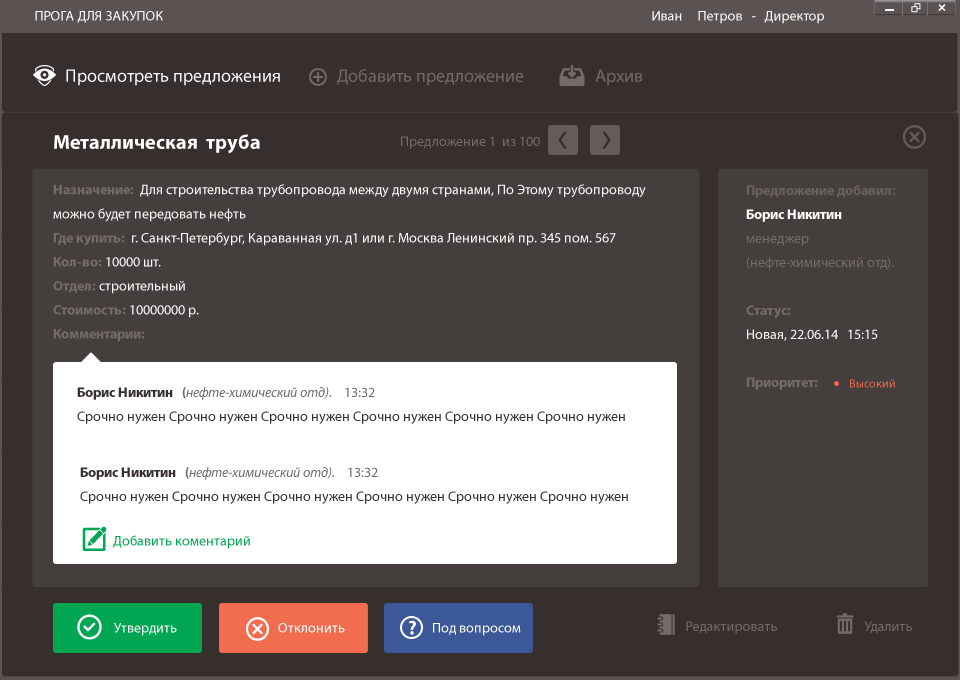Go to next proposal with right chevron
This screenshot has height=680, width=960.
click(605, 141)
